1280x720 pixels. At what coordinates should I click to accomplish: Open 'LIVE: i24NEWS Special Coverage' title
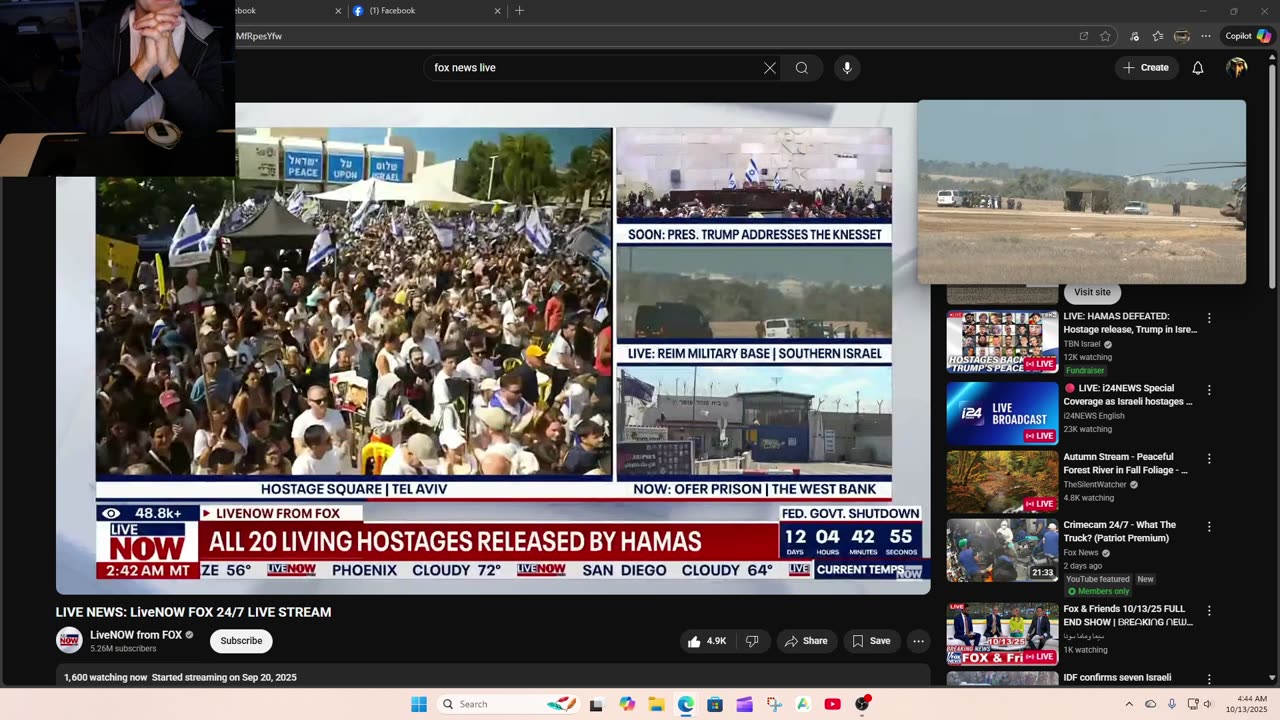[x=1128, y=395]
